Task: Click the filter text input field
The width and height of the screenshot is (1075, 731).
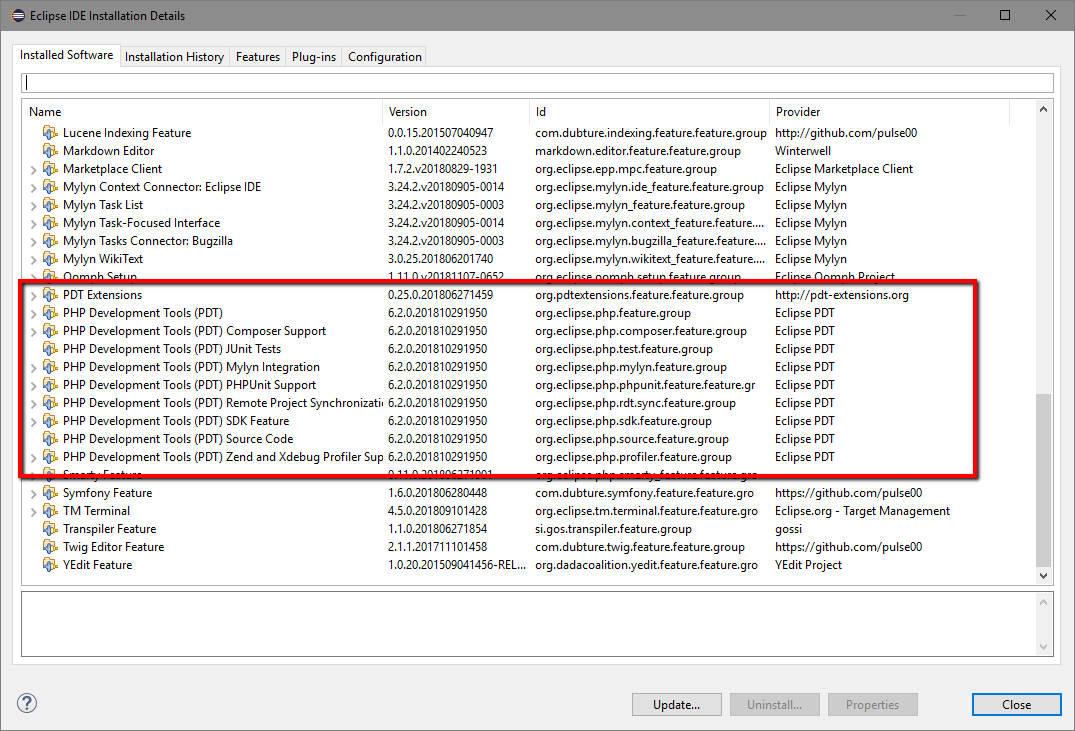Action: click(x=537, y=83)
